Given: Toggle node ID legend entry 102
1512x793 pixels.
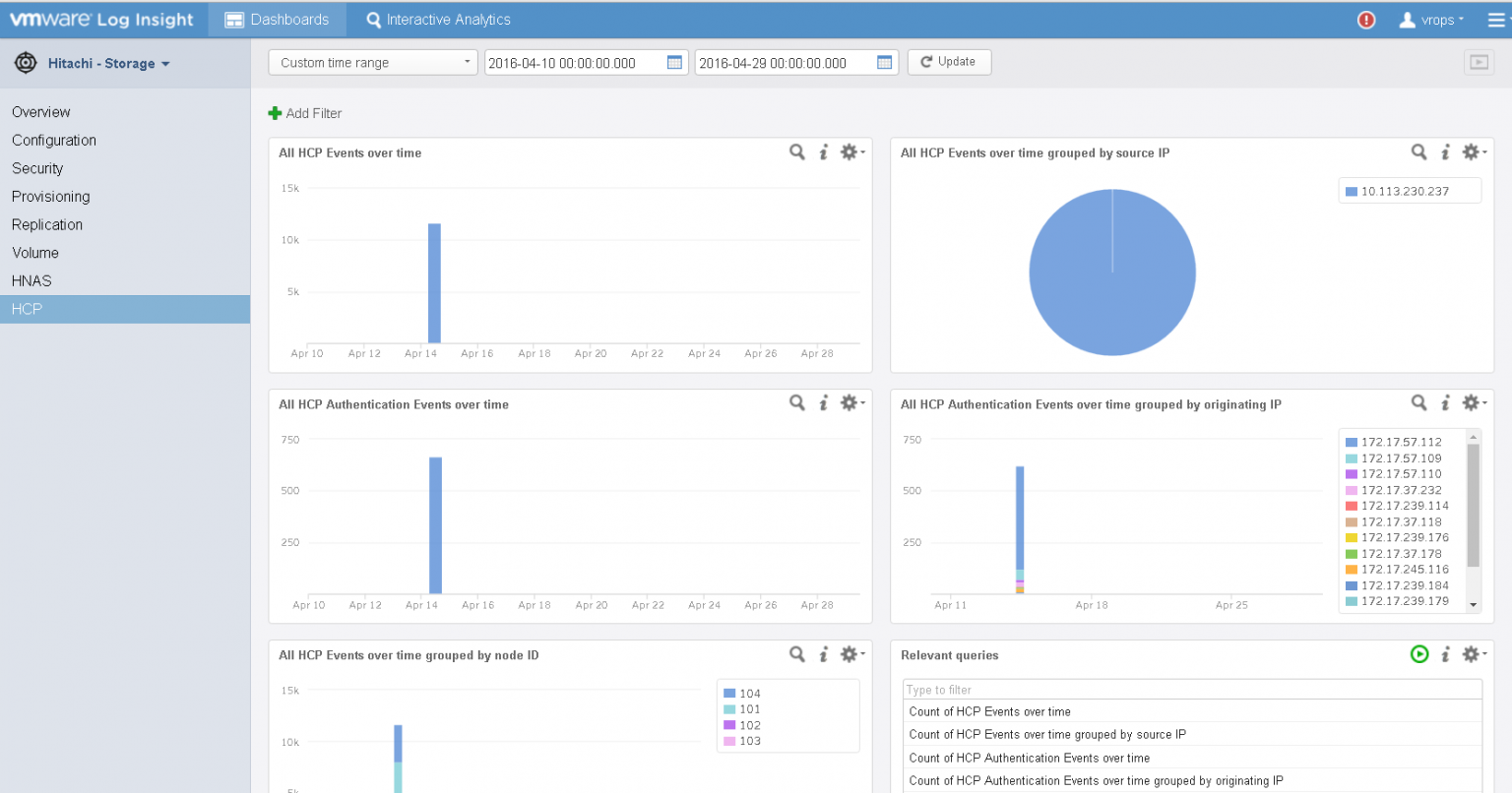Looking at the screenshot, I should coord(742,725).
